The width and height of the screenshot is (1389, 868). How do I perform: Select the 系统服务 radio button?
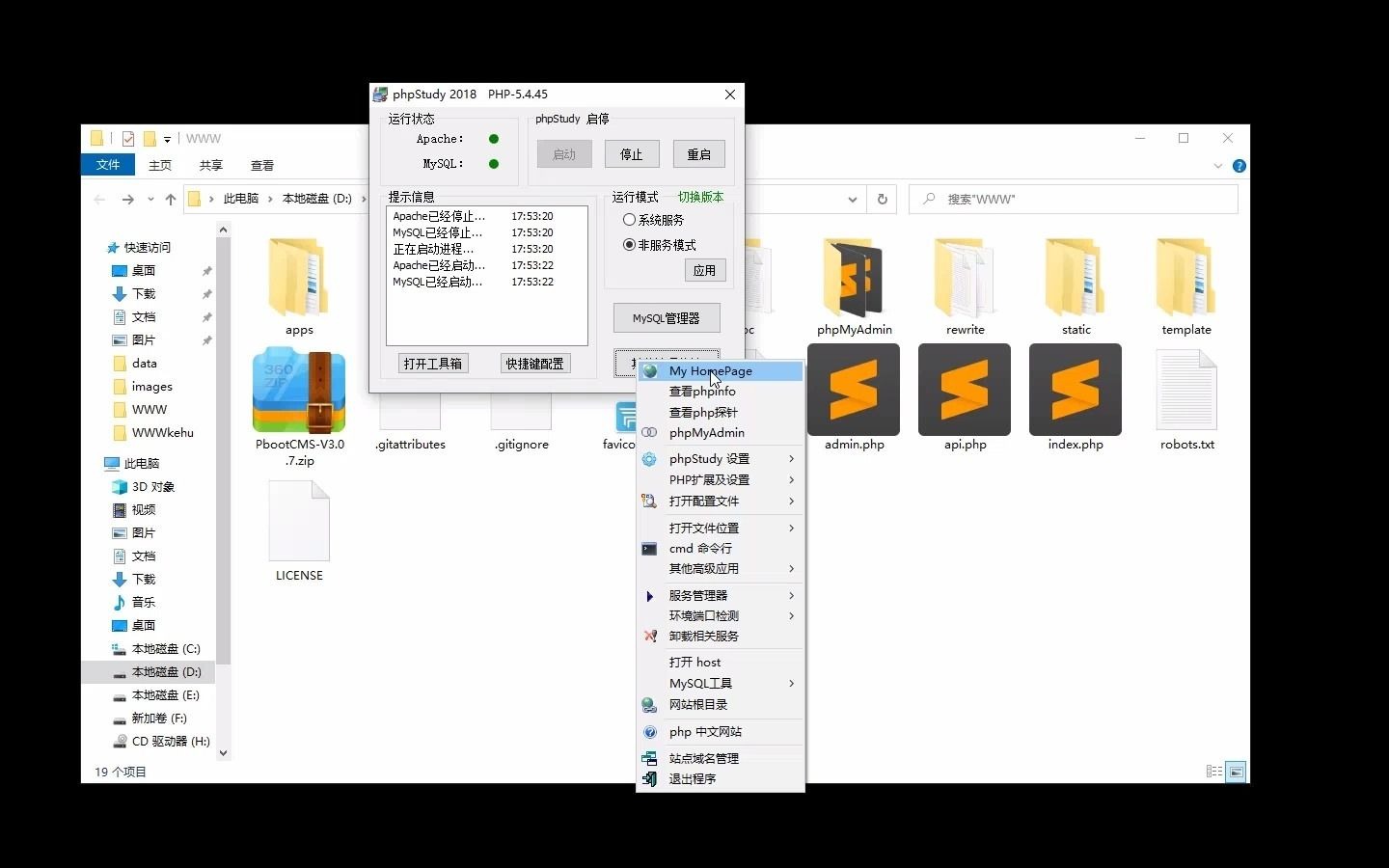click(x=629, y=220)
